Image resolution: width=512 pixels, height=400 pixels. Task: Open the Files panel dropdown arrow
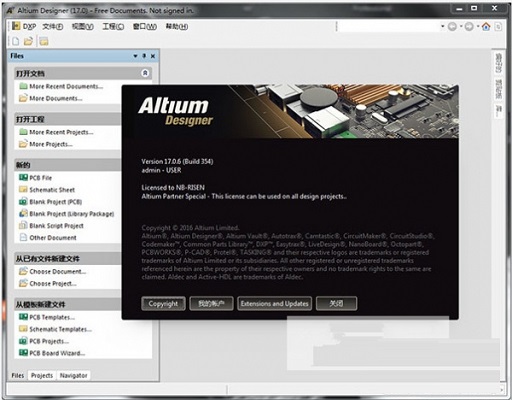135,56
